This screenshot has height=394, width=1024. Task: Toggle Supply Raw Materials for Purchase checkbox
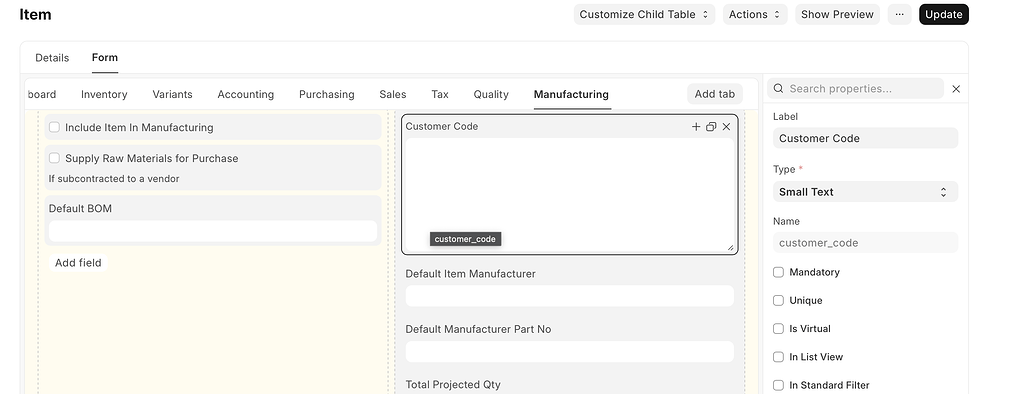54,158
